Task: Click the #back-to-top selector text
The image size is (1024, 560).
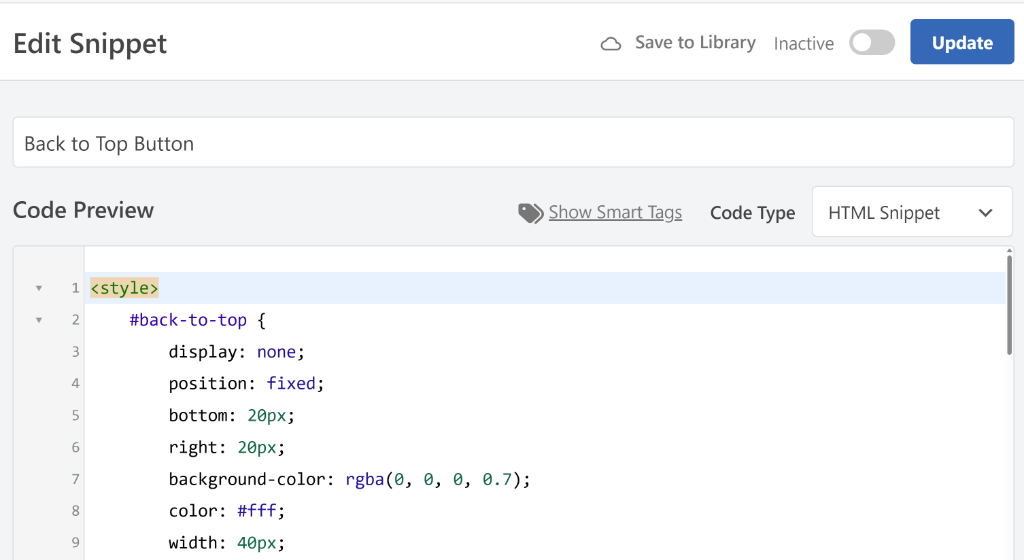Action: point(188,320)
